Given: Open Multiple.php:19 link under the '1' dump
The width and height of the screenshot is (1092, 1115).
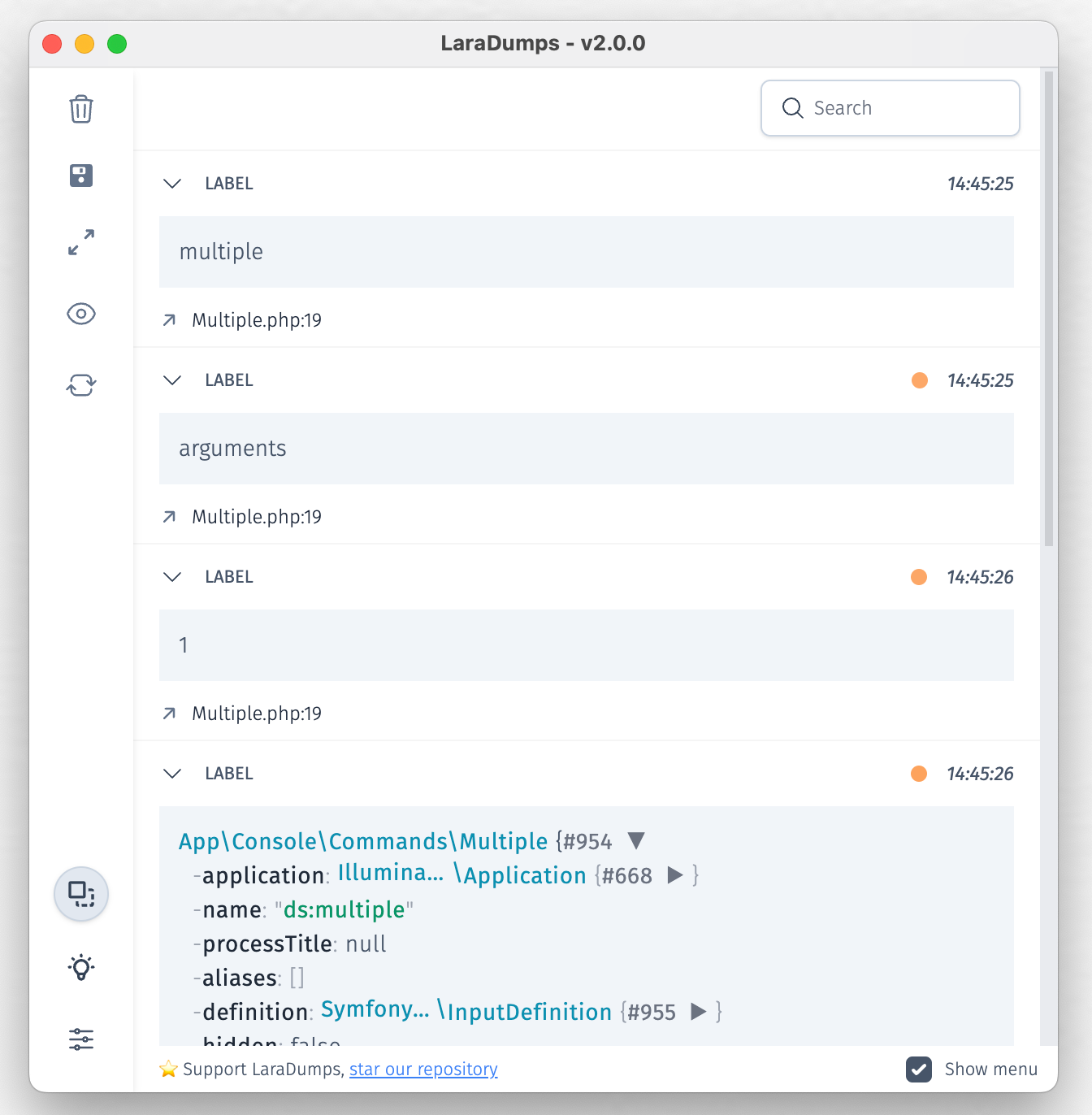Looking at the screenshot, I should 257,714.
